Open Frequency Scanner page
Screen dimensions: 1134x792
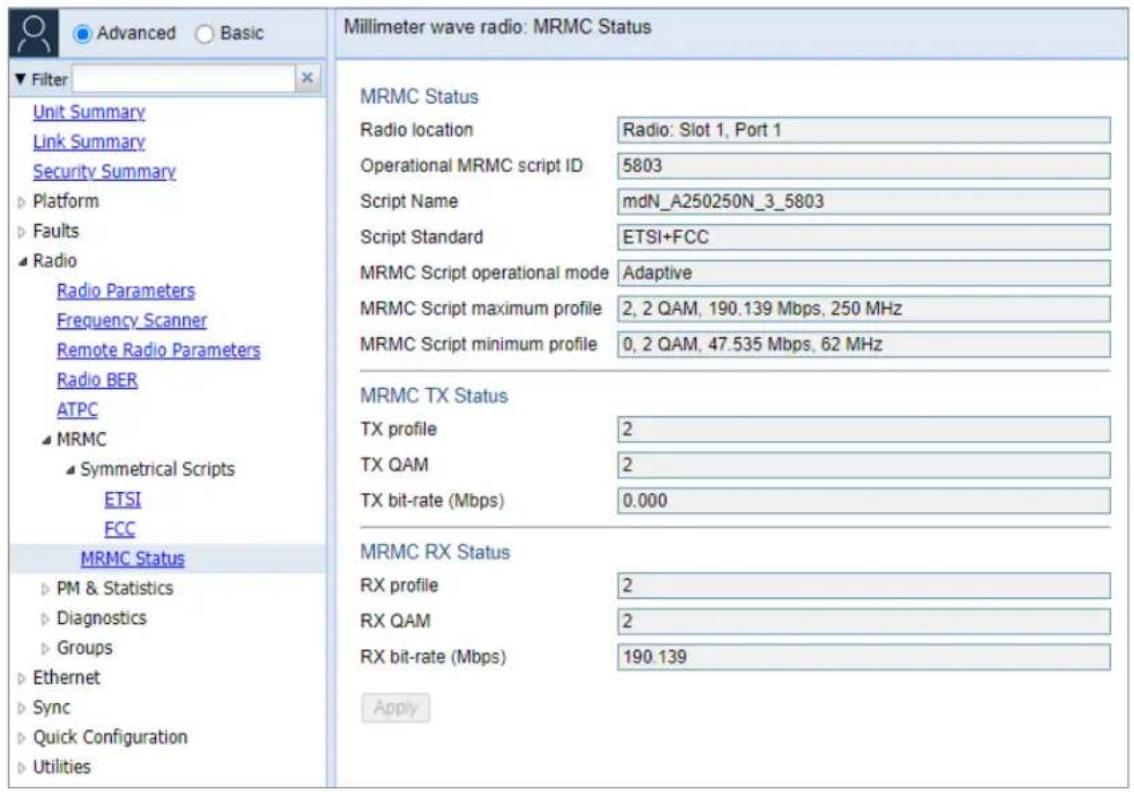[132, 320]
